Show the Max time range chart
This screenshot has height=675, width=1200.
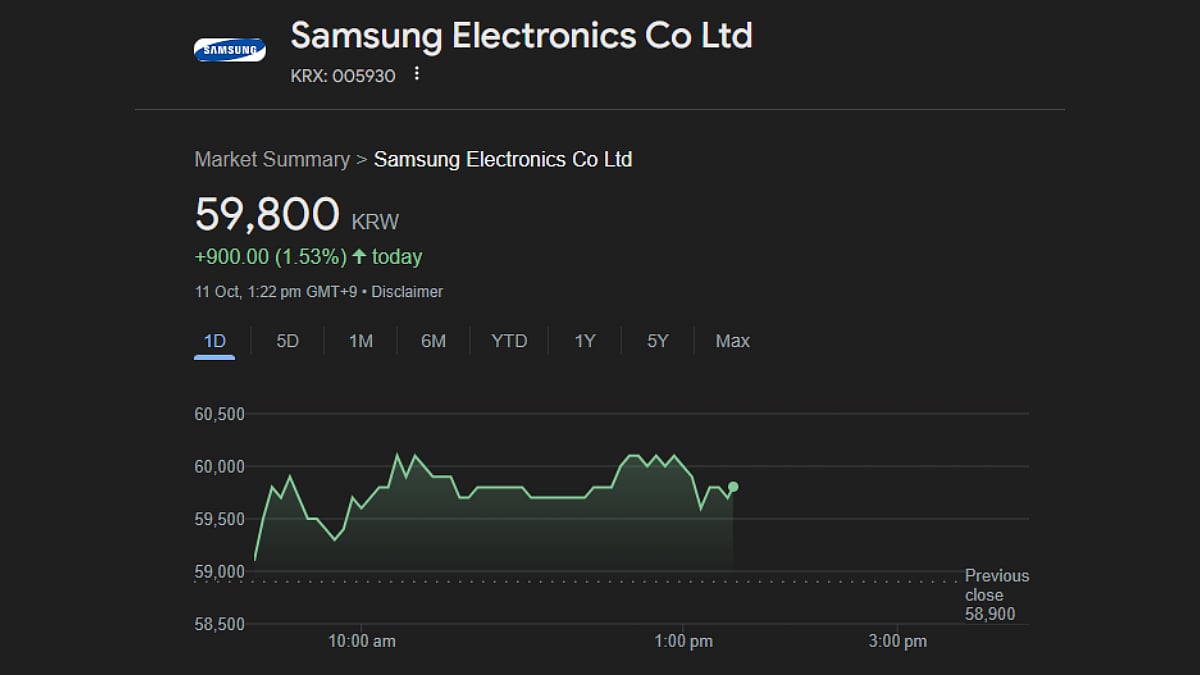(732, 341)
